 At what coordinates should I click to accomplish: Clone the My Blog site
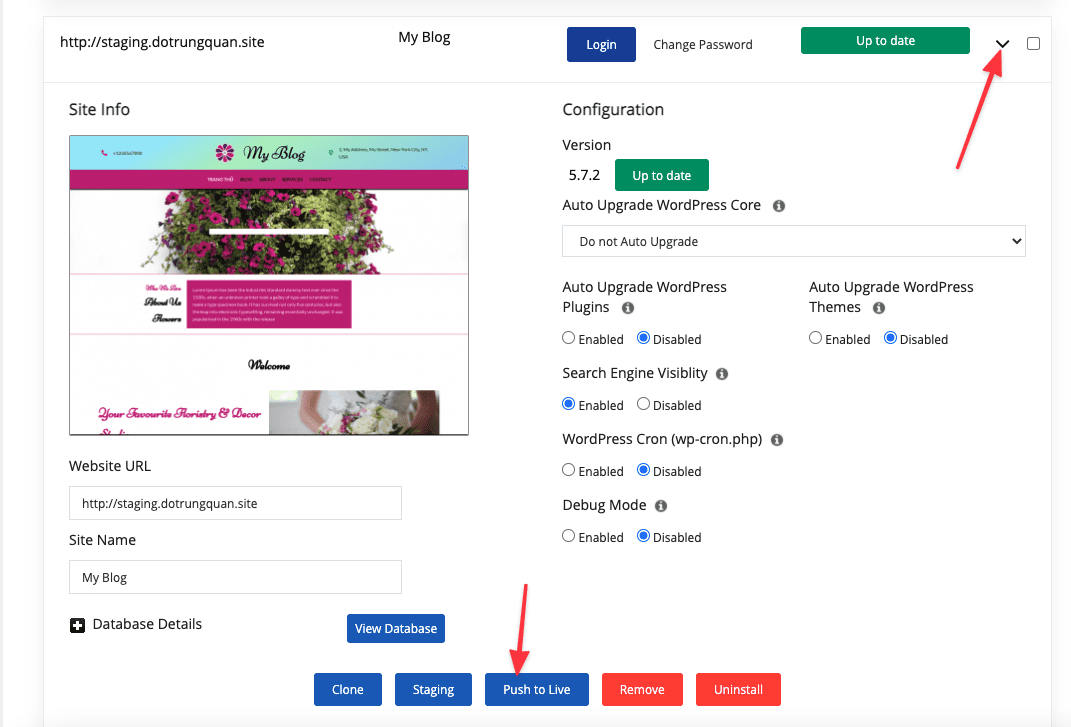(x=347, y=689)
